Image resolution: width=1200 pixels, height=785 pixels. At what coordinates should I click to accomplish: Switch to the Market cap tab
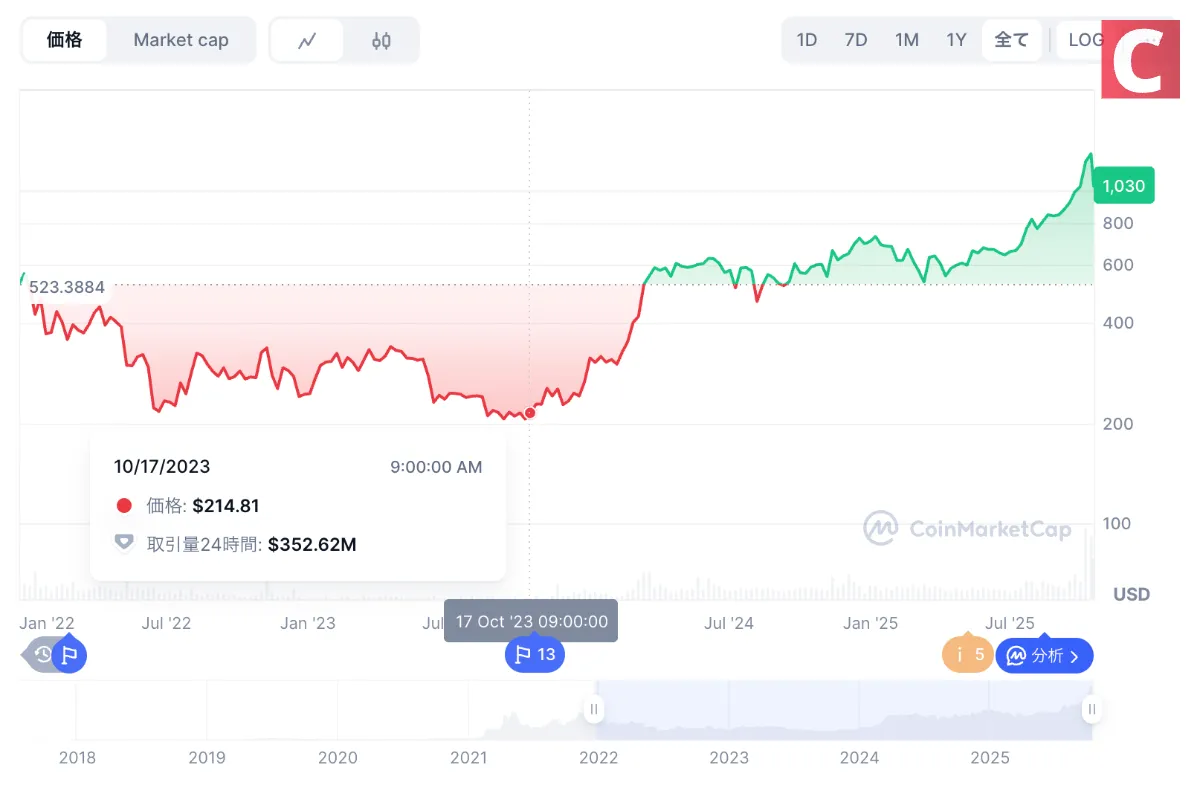181,40
